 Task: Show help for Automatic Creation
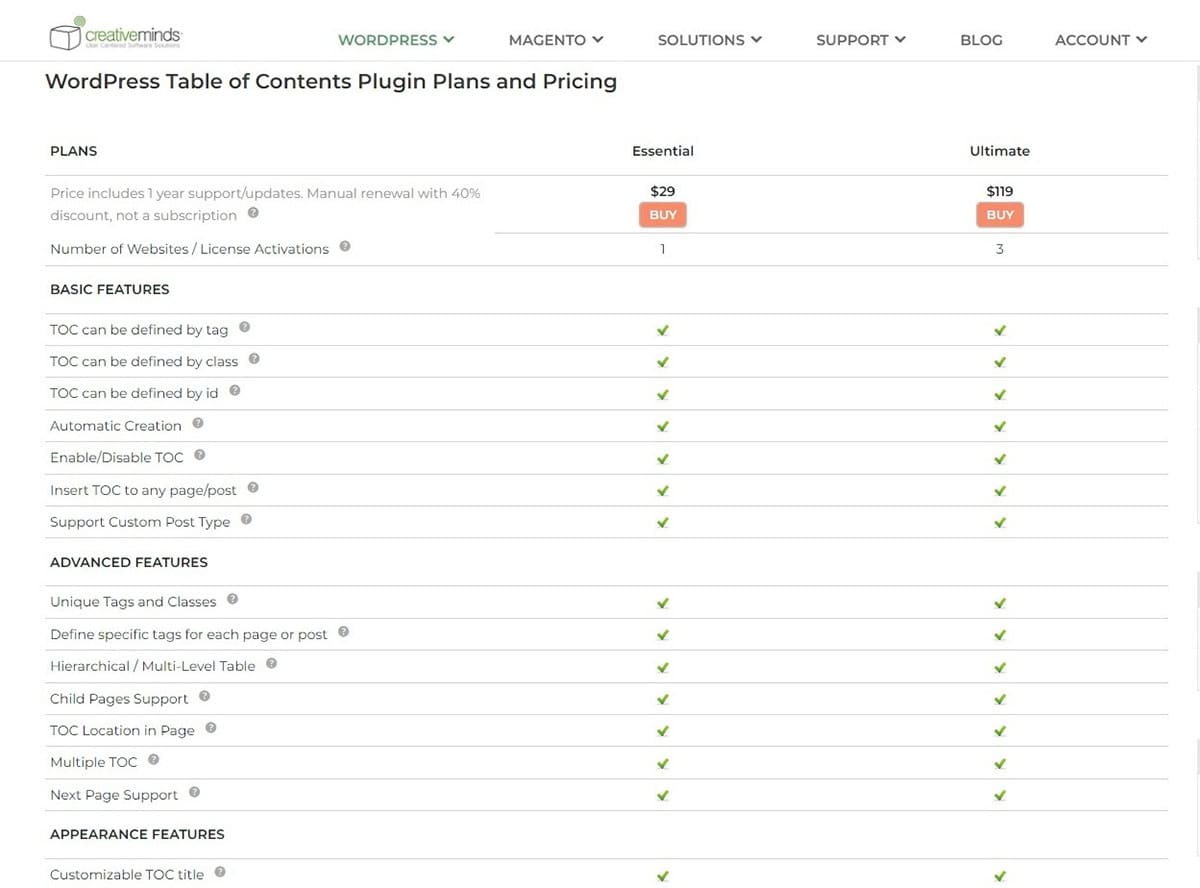[x=198, y=423]
